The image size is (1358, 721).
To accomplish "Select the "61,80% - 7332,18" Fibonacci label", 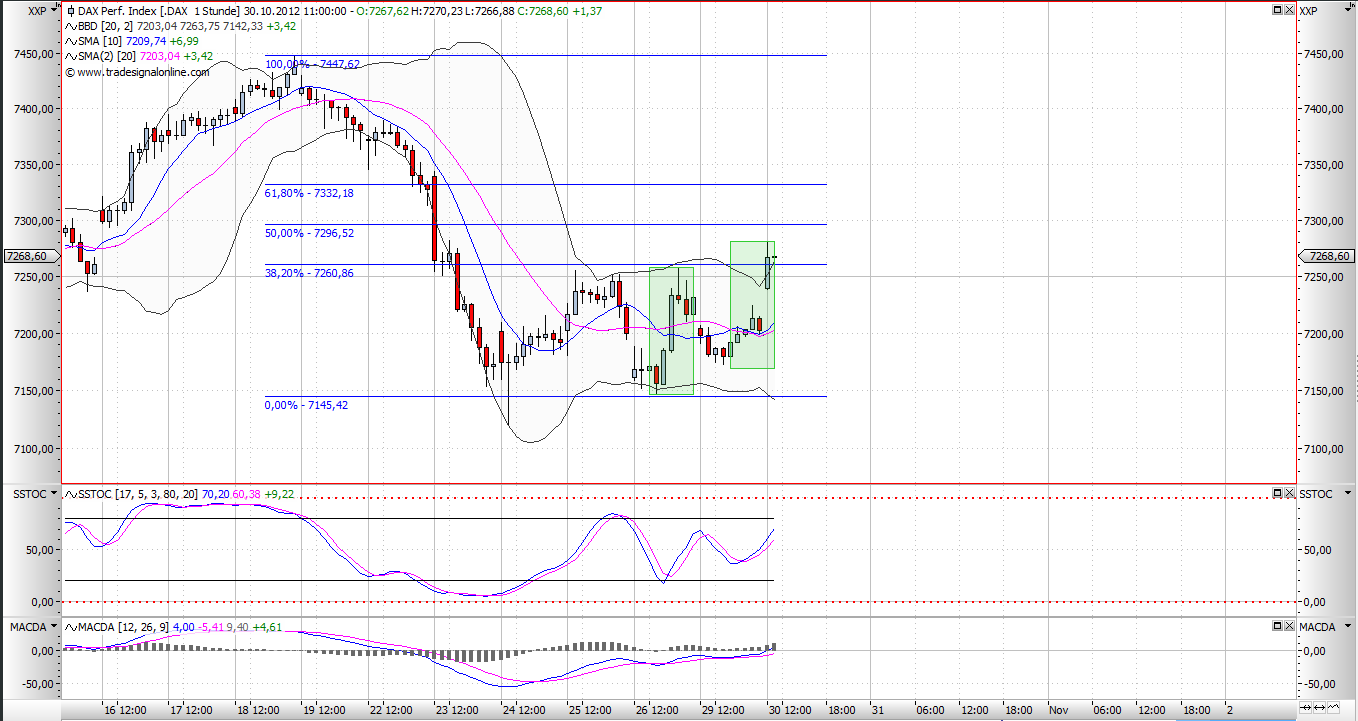I will point(309,193).
